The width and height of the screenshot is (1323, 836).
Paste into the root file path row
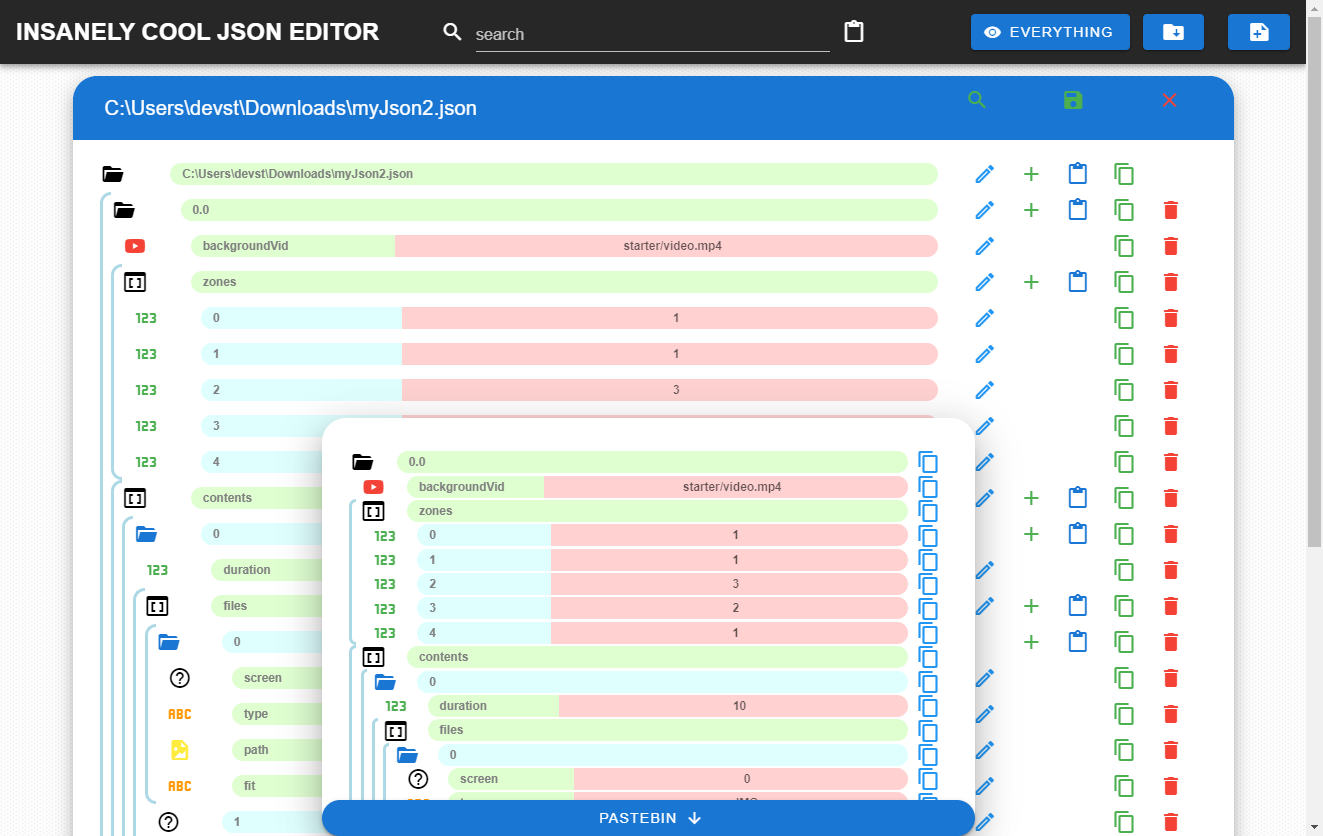coord(1077,174)
